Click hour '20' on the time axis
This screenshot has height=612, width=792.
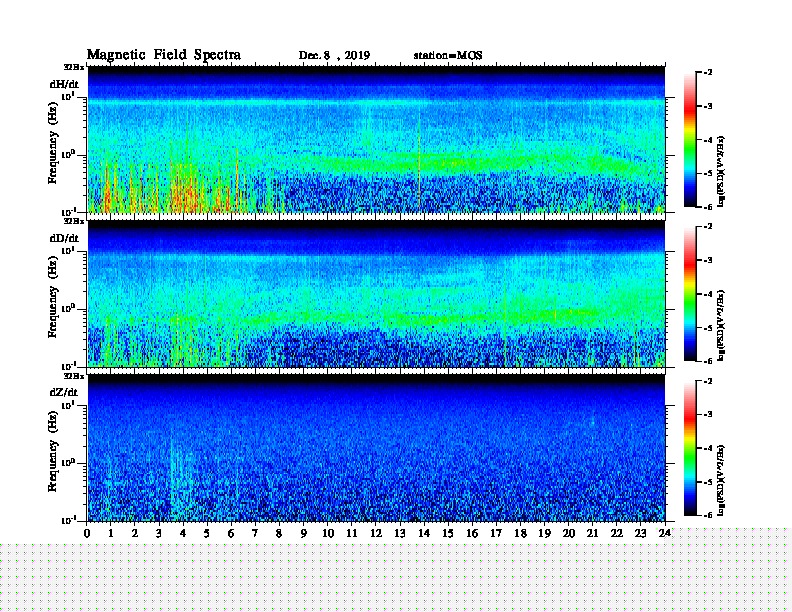(x=569, y=533)
